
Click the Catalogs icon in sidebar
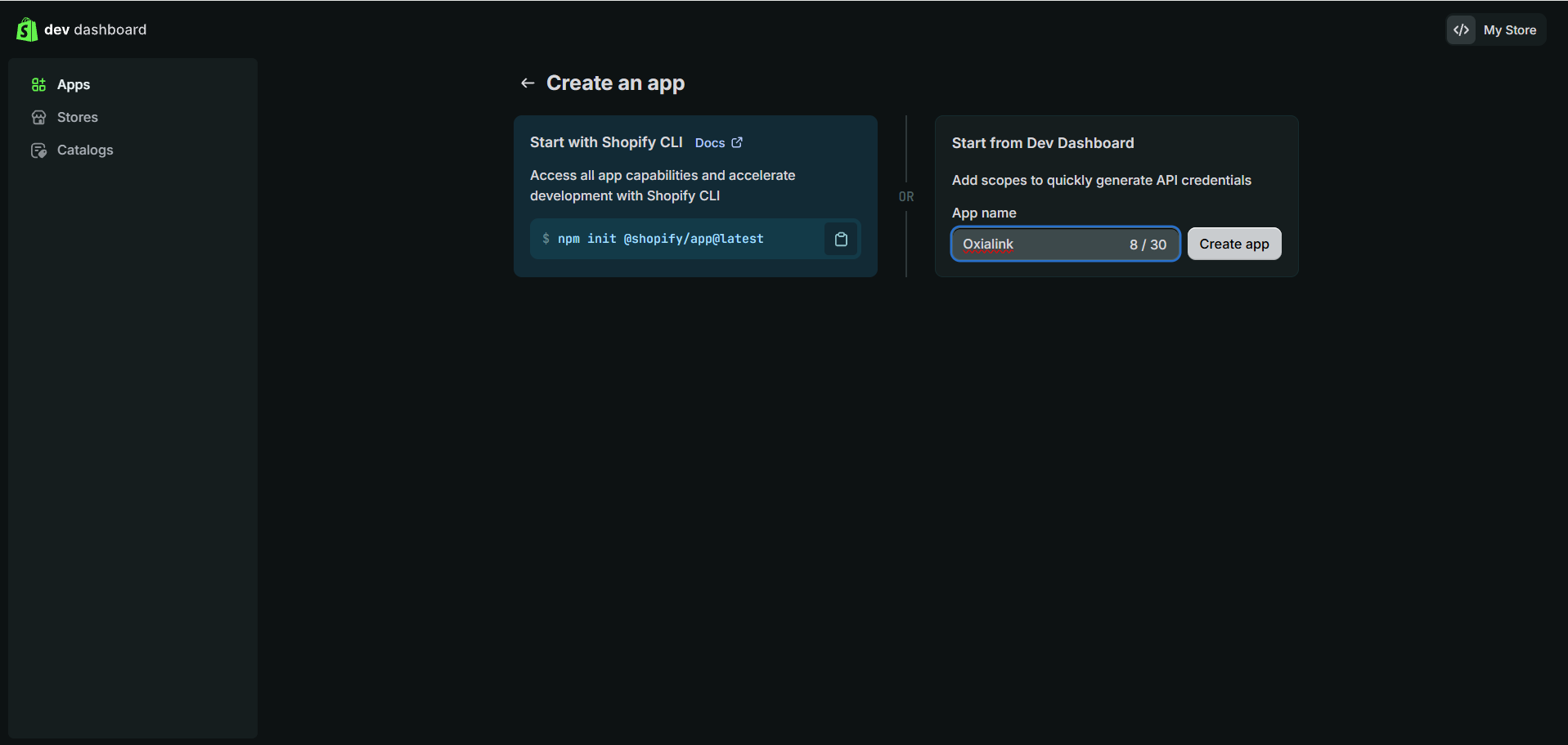38,150
